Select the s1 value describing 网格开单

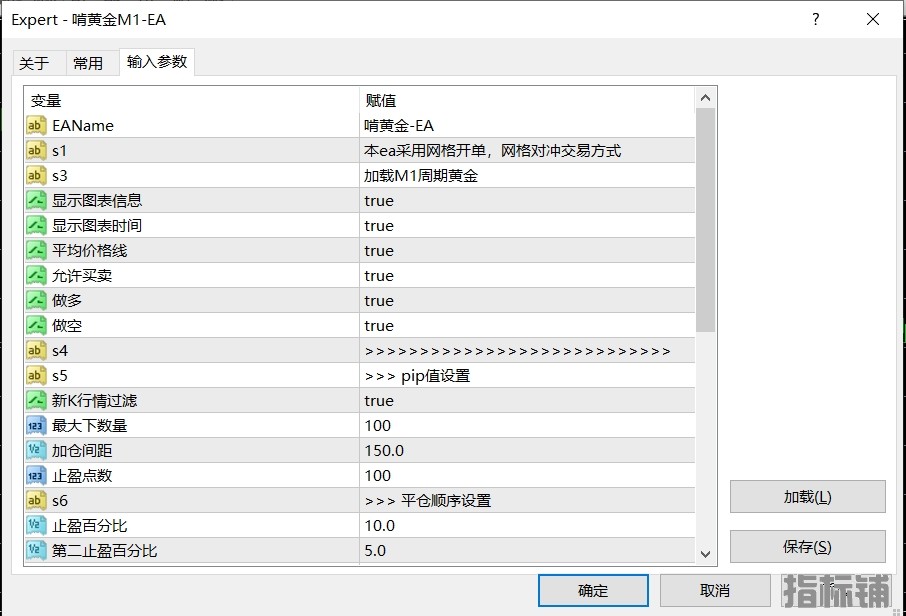492,151
